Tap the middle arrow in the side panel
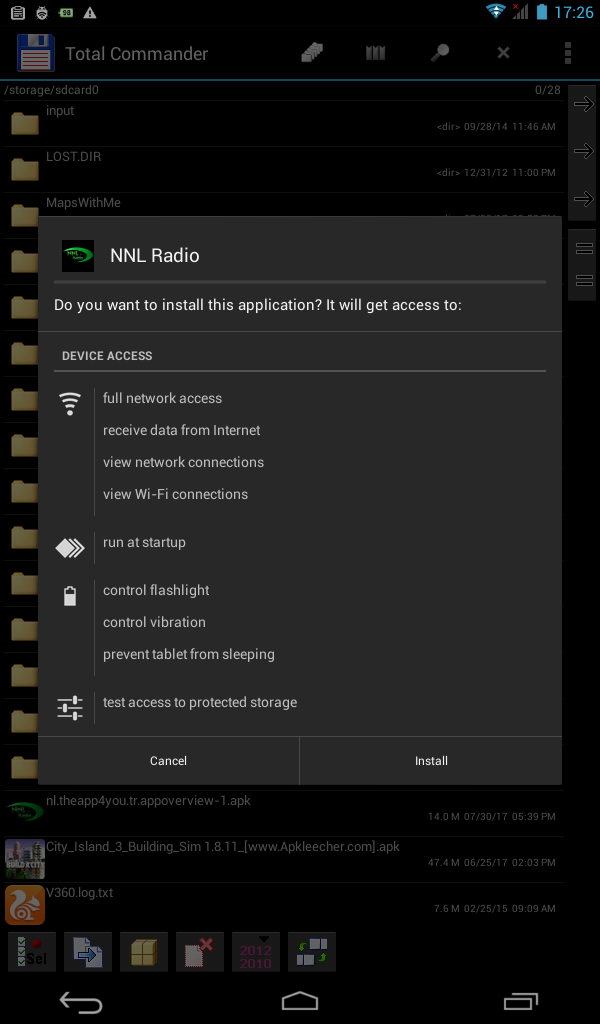The image size is (600, 1024). pos(583,151)
